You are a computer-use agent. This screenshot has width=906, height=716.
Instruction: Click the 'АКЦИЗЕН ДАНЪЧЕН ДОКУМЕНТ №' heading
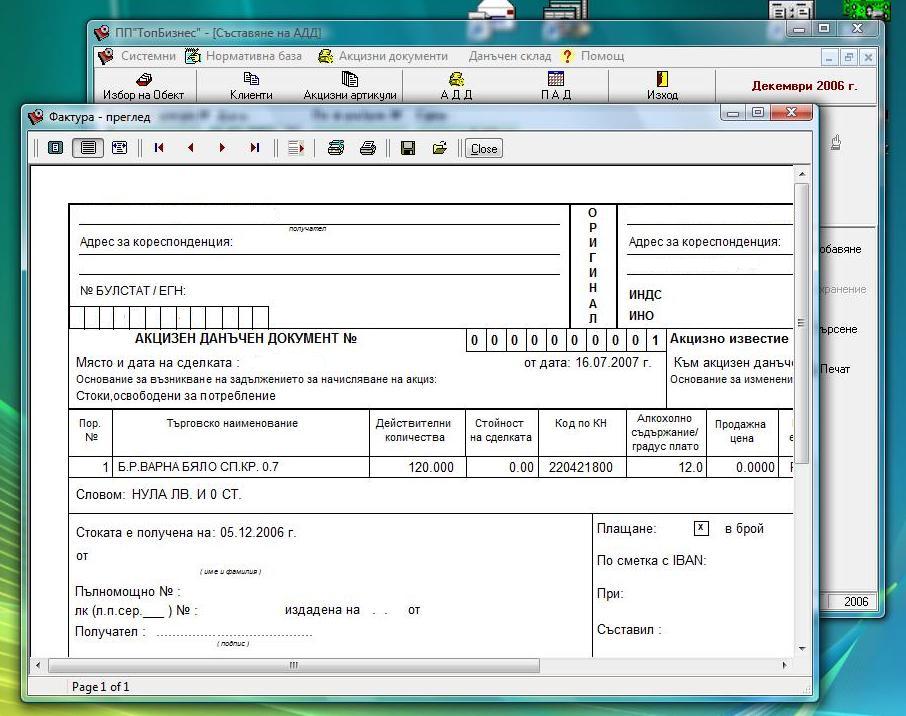(x=246, y=339)
